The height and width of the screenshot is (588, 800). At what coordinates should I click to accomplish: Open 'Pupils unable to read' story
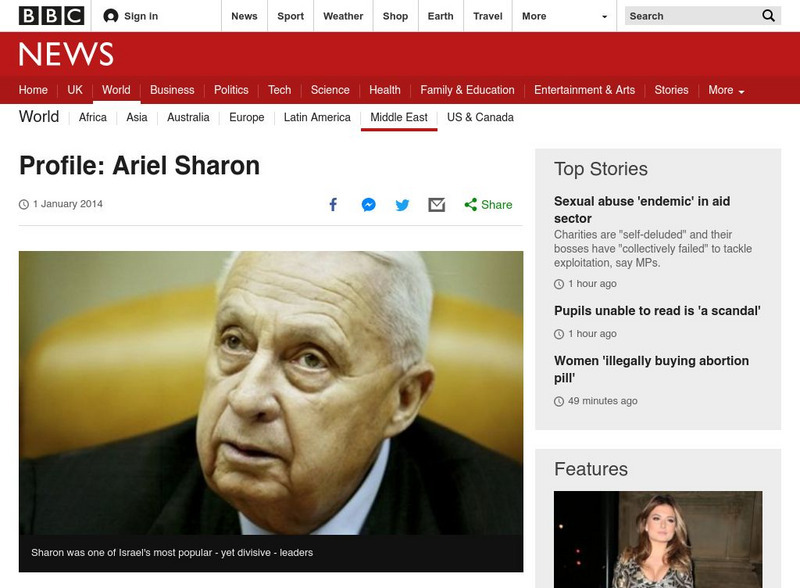657,311
